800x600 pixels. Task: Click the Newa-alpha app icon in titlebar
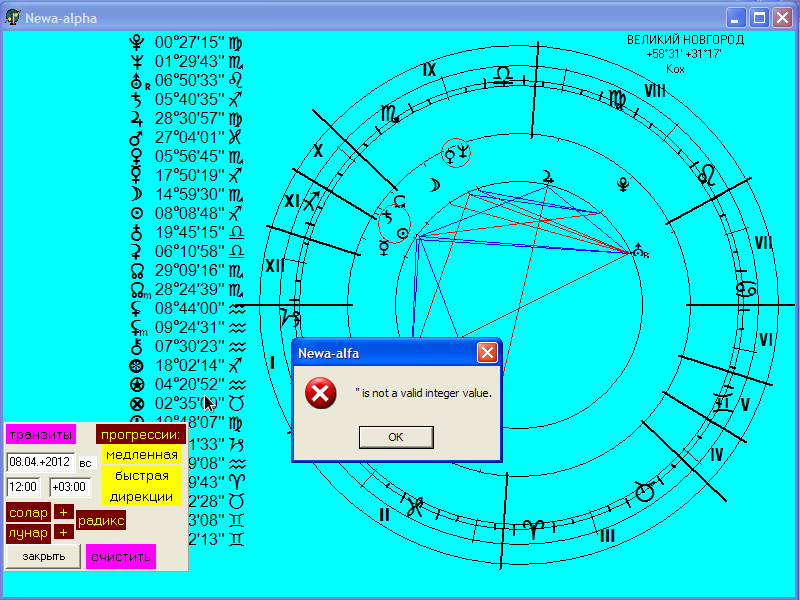(x=12, y=18)
